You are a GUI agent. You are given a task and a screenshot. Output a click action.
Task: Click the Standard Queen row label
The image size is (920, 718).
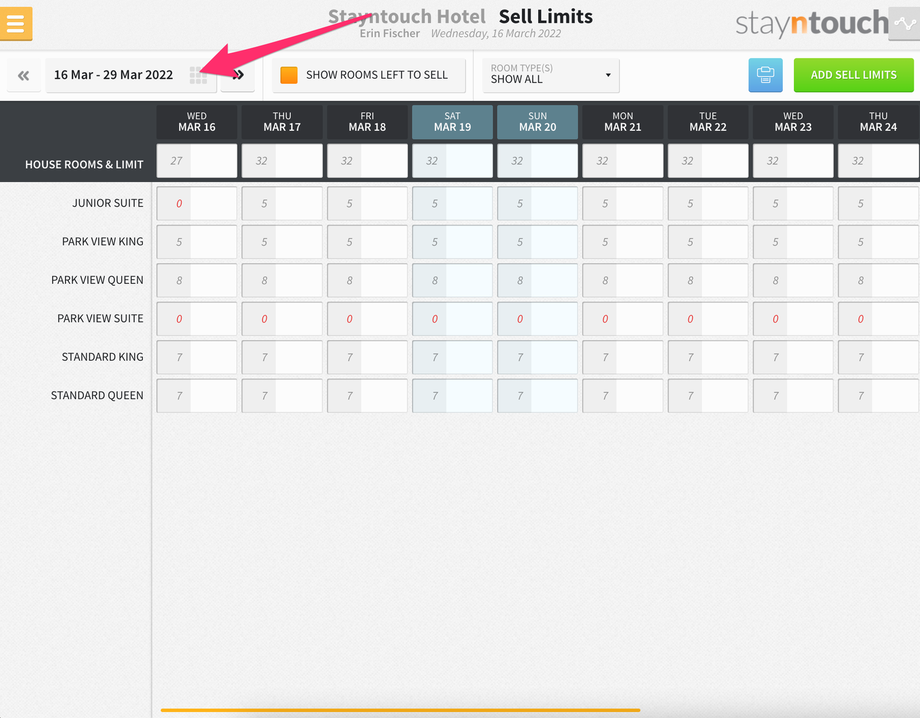tap(97, 395)
